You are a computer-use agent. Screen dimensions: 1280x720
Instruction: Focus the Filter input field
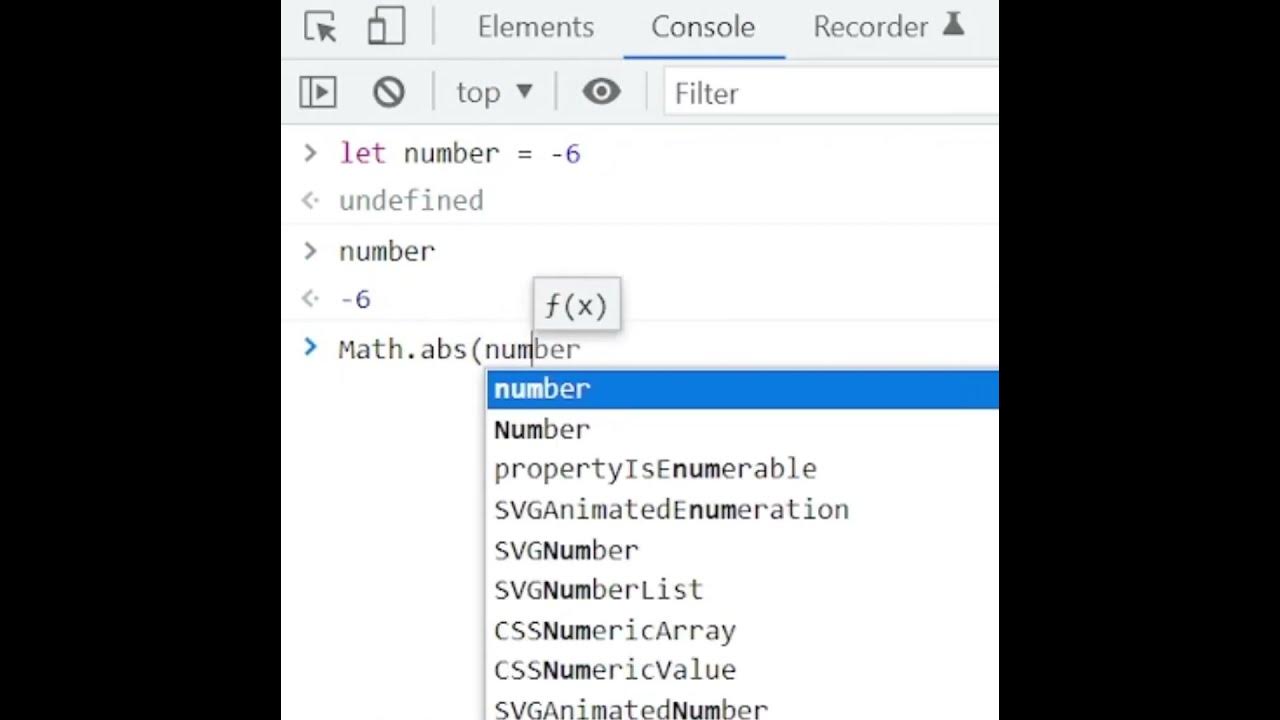click(830, 94)
